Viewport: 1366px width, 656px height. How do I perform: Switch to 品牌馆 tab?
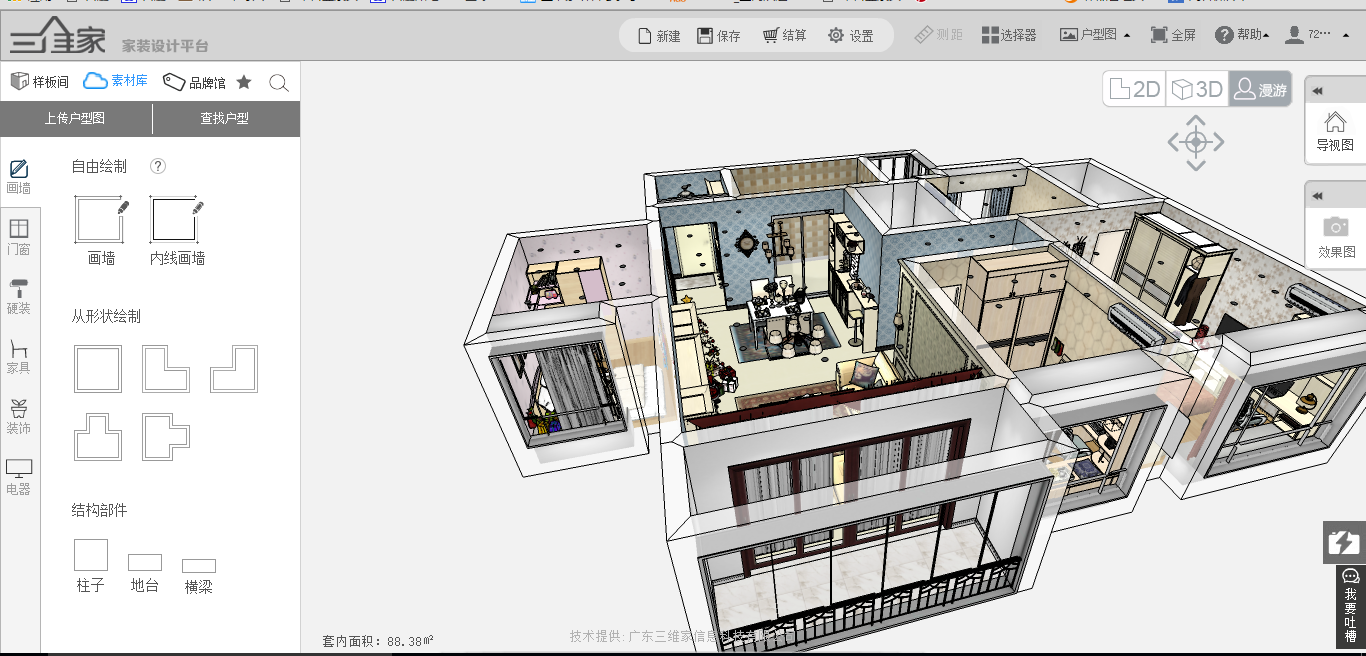coord(194,82)
